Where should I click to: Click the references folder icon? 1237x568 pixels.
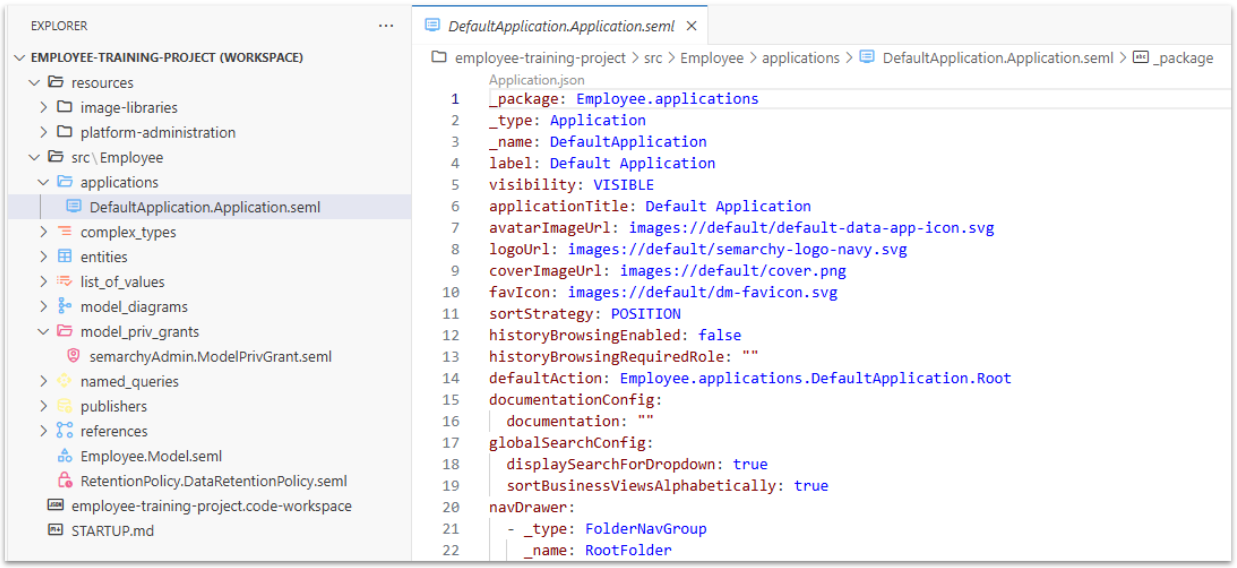[x=65, y=431]
